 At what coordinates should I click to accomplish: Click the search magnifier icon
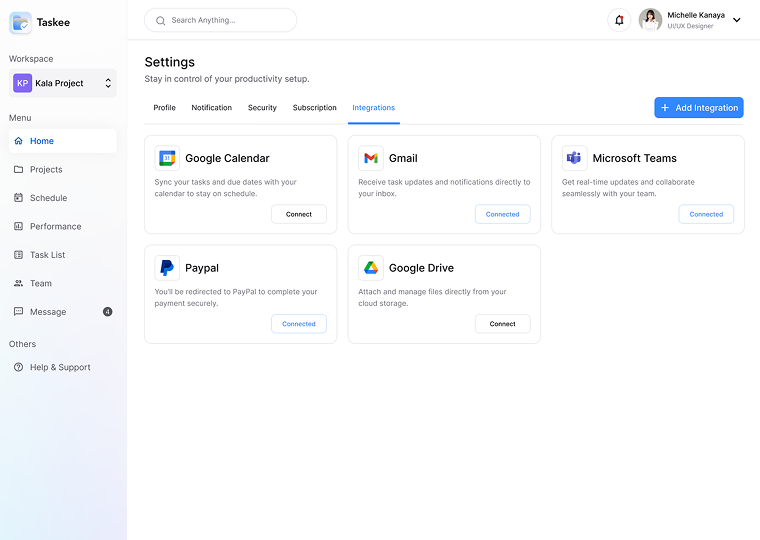point(160,20)
